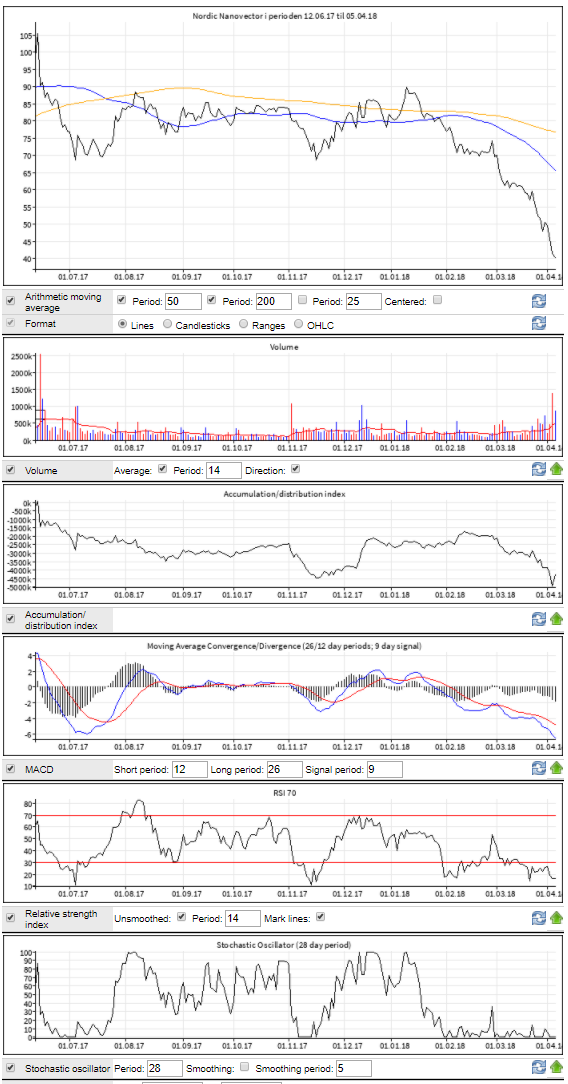Toggle the MACD indicator checkbox

click(x=10, y=769)
